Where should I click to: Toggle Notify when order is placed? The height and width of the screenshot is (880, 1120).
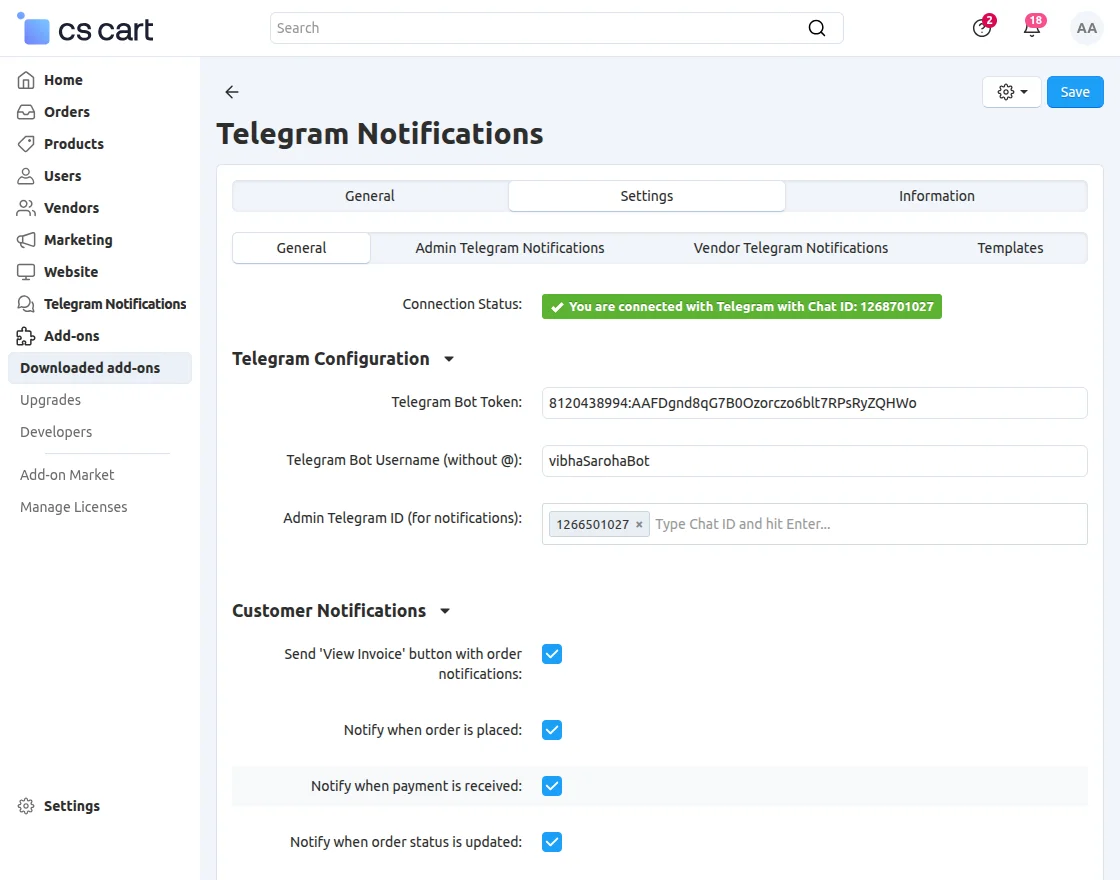click(551, 730)
